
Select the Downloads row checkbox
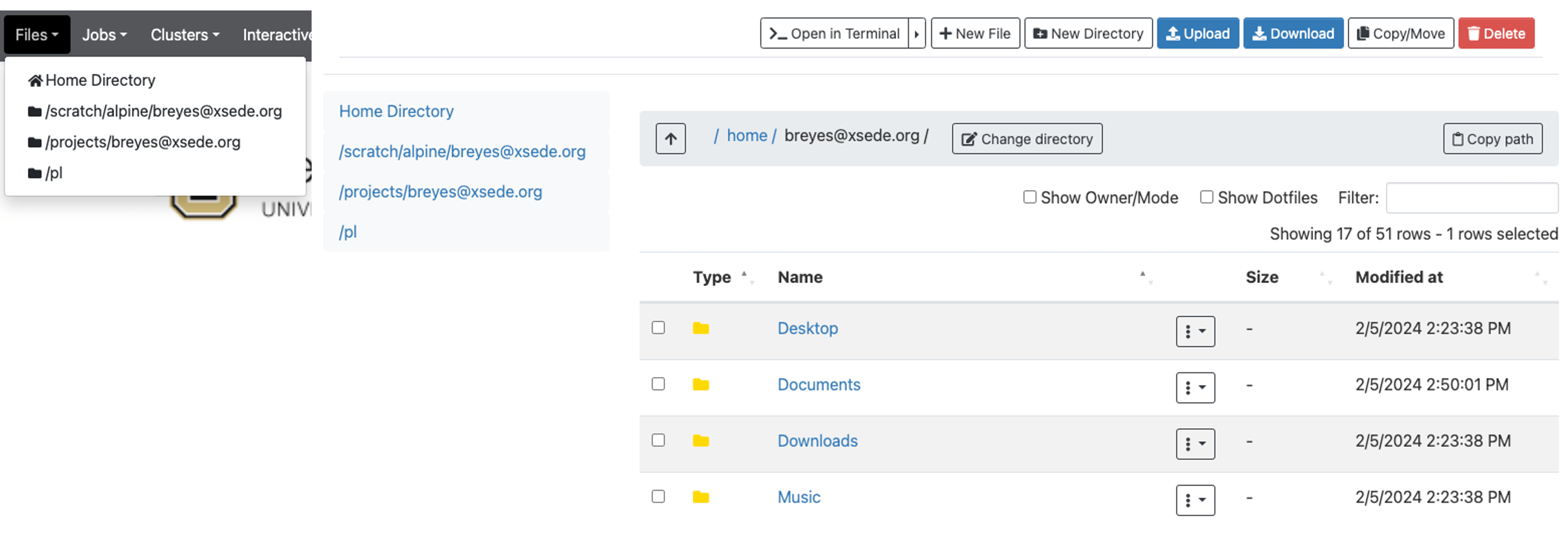tap(658, 440)
